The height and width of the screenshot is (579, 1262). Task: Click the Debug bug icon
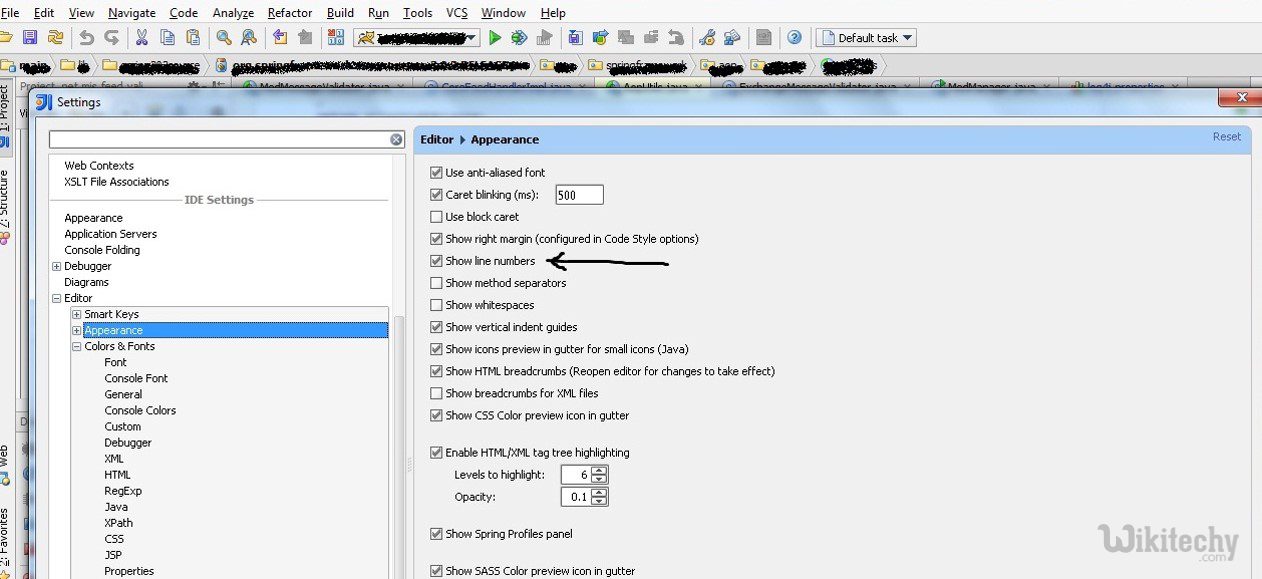pos(519,38)
